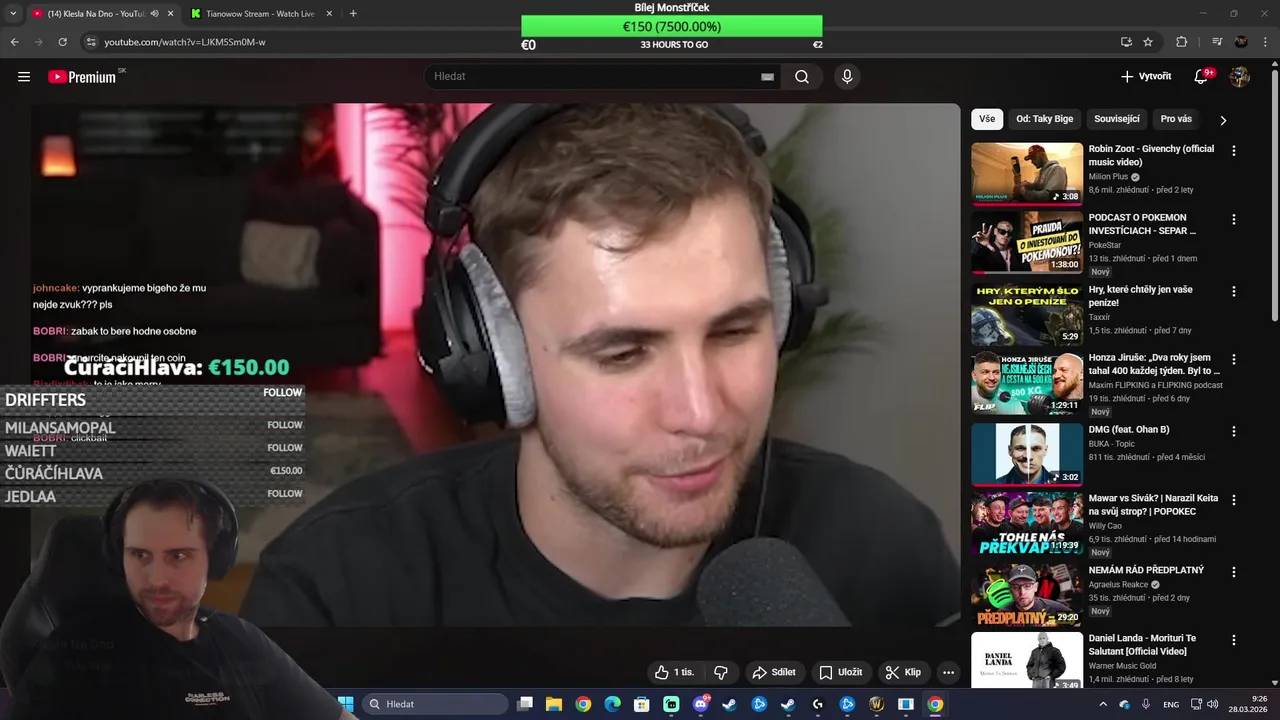Open the ENG language switcher
The width and height of the screenshot is (1280, 720).
(x=1171, y=704)
